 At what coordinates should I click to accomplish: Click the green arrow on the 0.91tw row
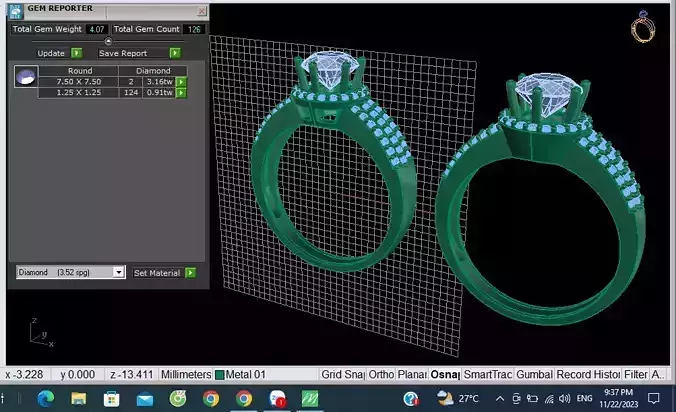pyautogui.click(x=181, y=93)
